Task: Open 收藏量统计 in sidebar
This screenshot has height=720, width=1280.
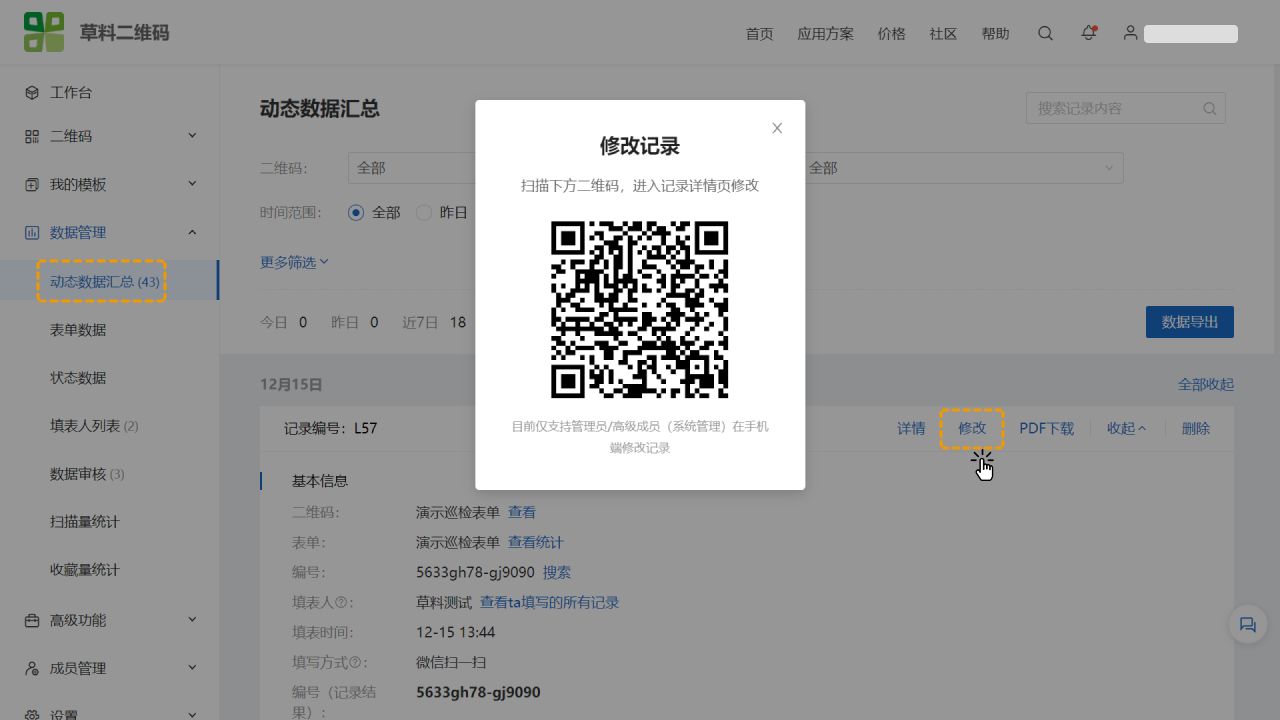Action: (85, 570)
